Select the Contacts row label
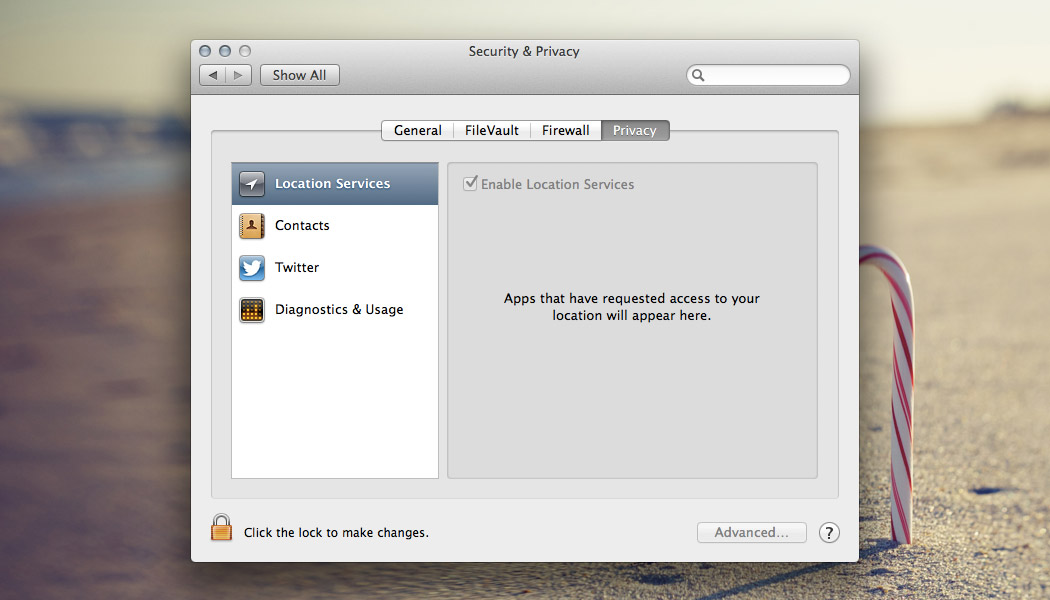Screen dimensions: 1050x600 point(302,226)
